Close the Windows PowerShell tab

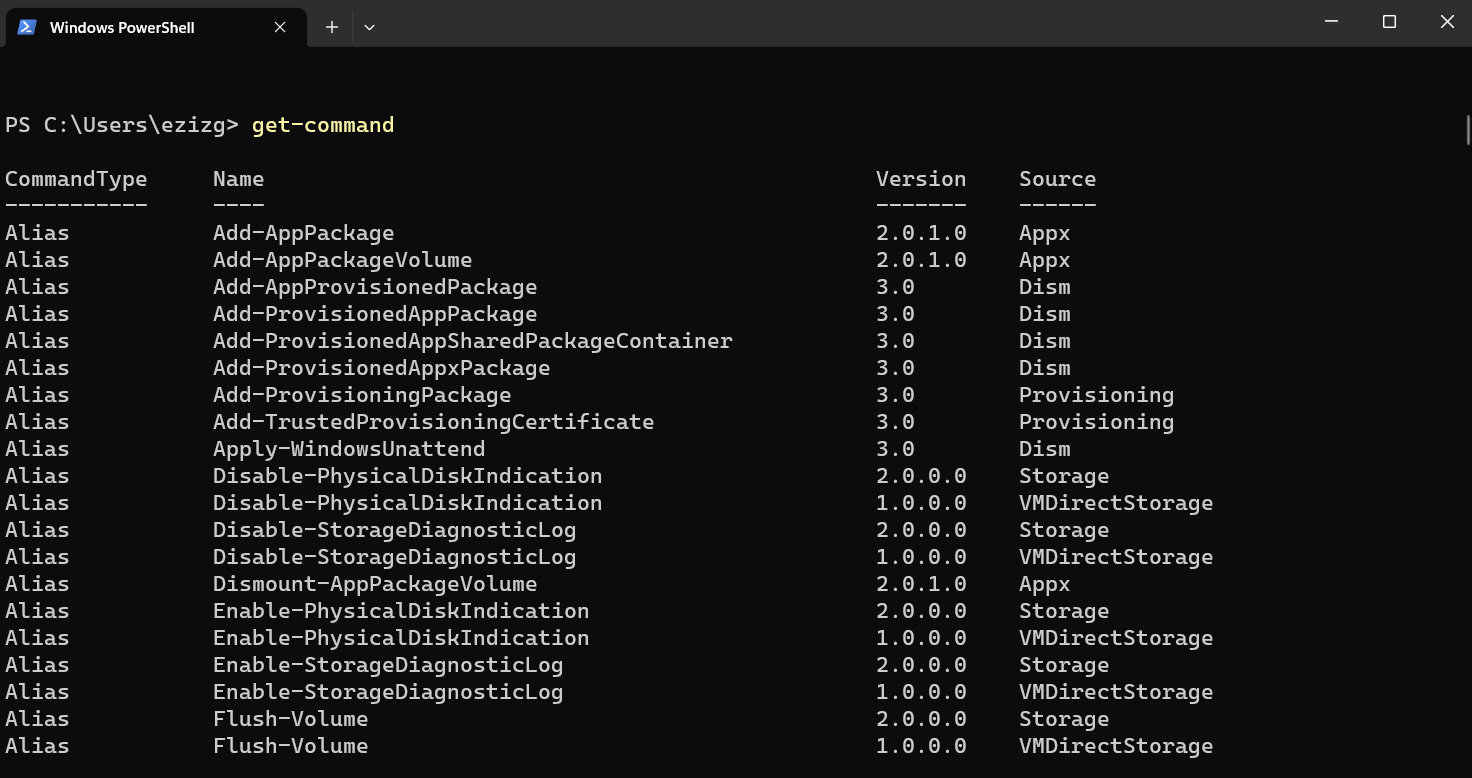click(x=280, y=27)
